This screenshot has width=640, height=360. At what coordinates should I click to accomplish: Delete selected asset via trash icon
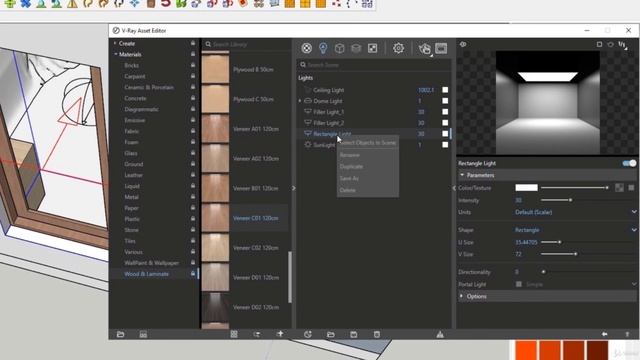point(377,334)
